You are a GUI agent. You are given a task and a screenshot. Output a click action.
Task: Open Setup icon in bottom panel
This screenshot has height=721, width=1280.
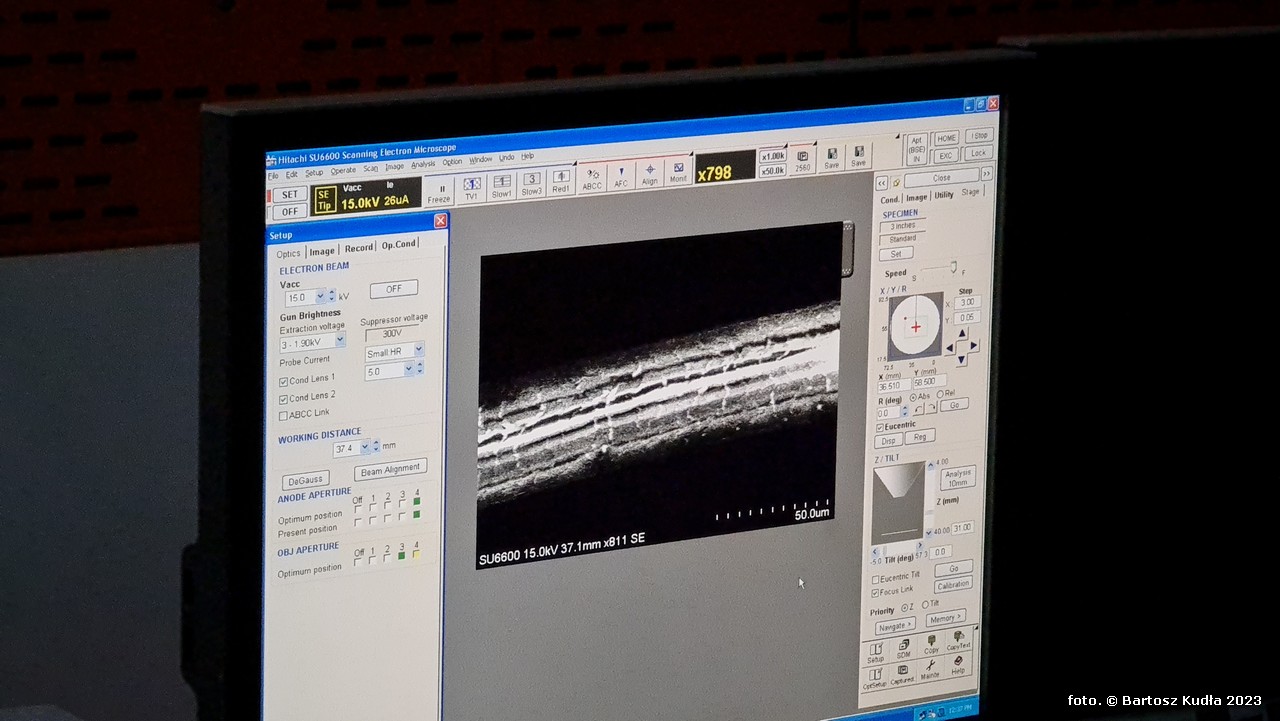pos(876,653)
